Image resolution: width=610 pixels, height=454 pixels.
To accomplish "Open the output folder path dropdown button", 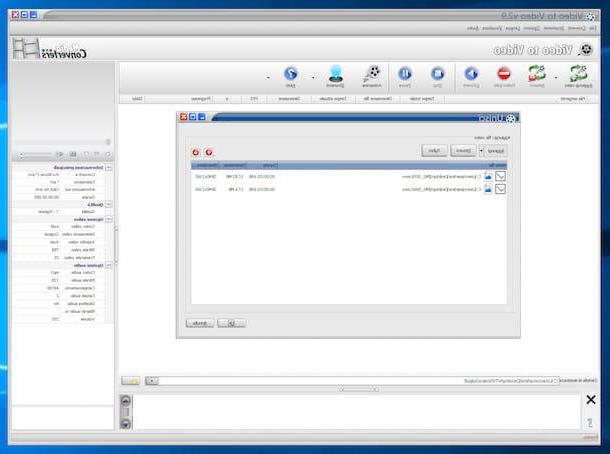I will (x=152, y=380).
